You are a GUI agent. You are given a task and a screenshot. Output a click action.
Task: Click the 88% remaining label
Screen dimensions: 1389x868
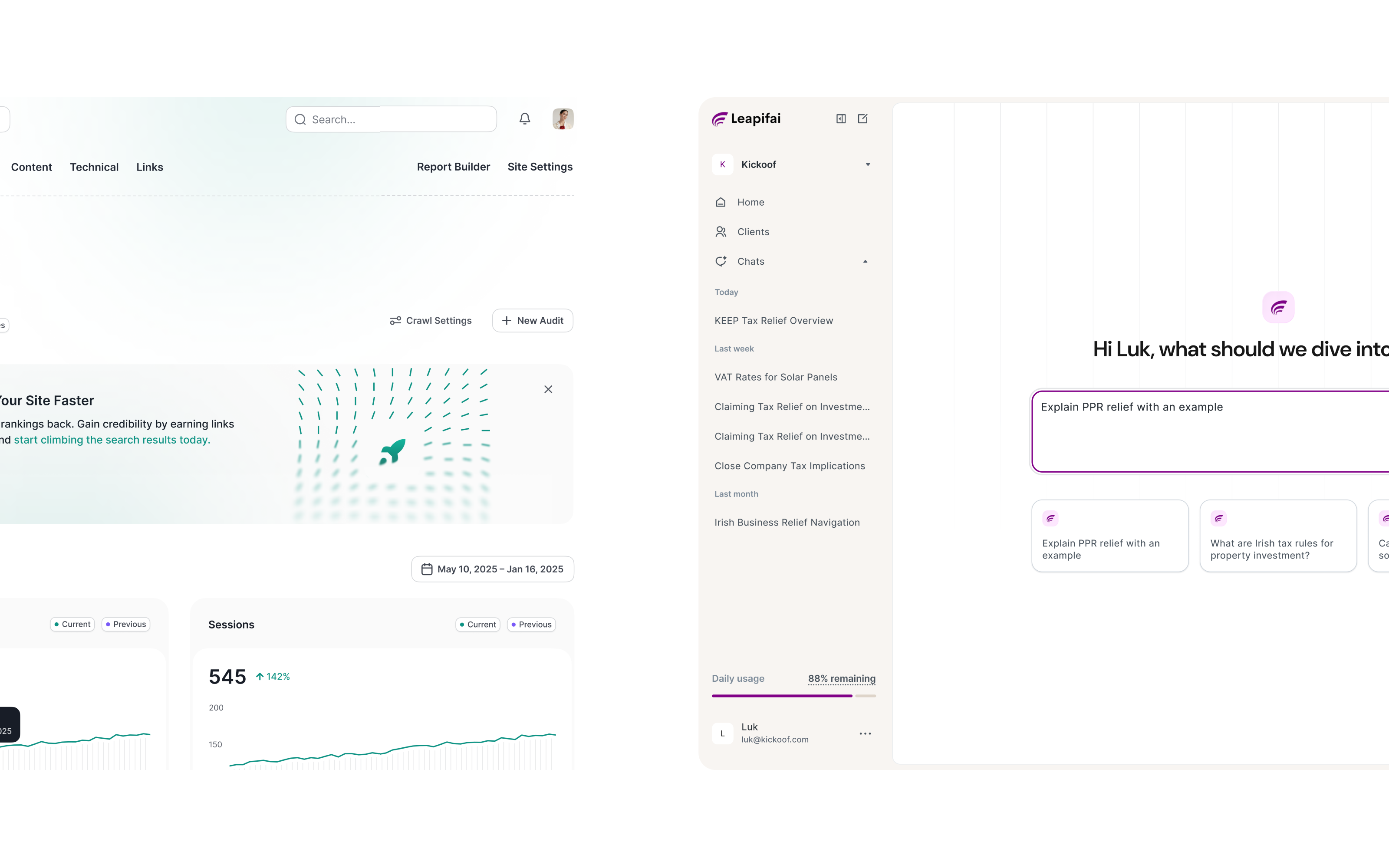coord(842,678)
